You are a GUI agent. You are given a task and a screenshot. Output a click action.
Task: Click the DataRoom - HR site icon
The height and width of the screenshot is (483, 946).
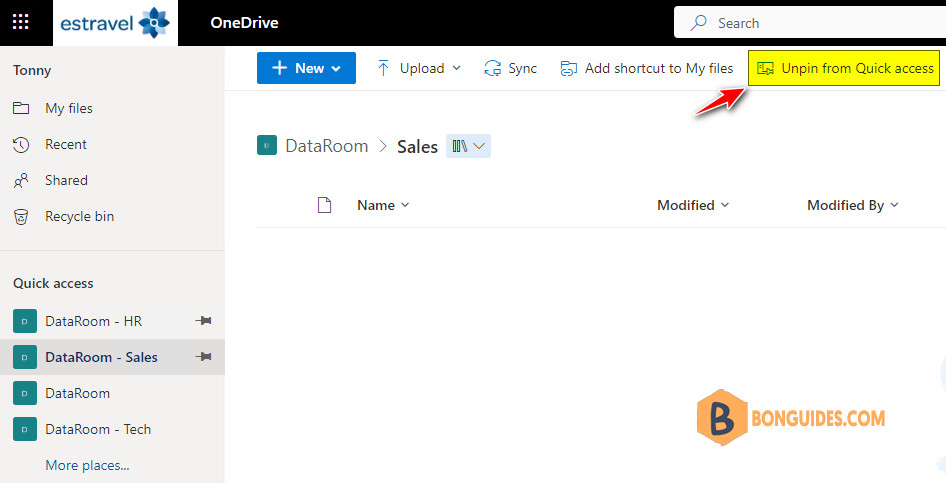coord(25,321)
